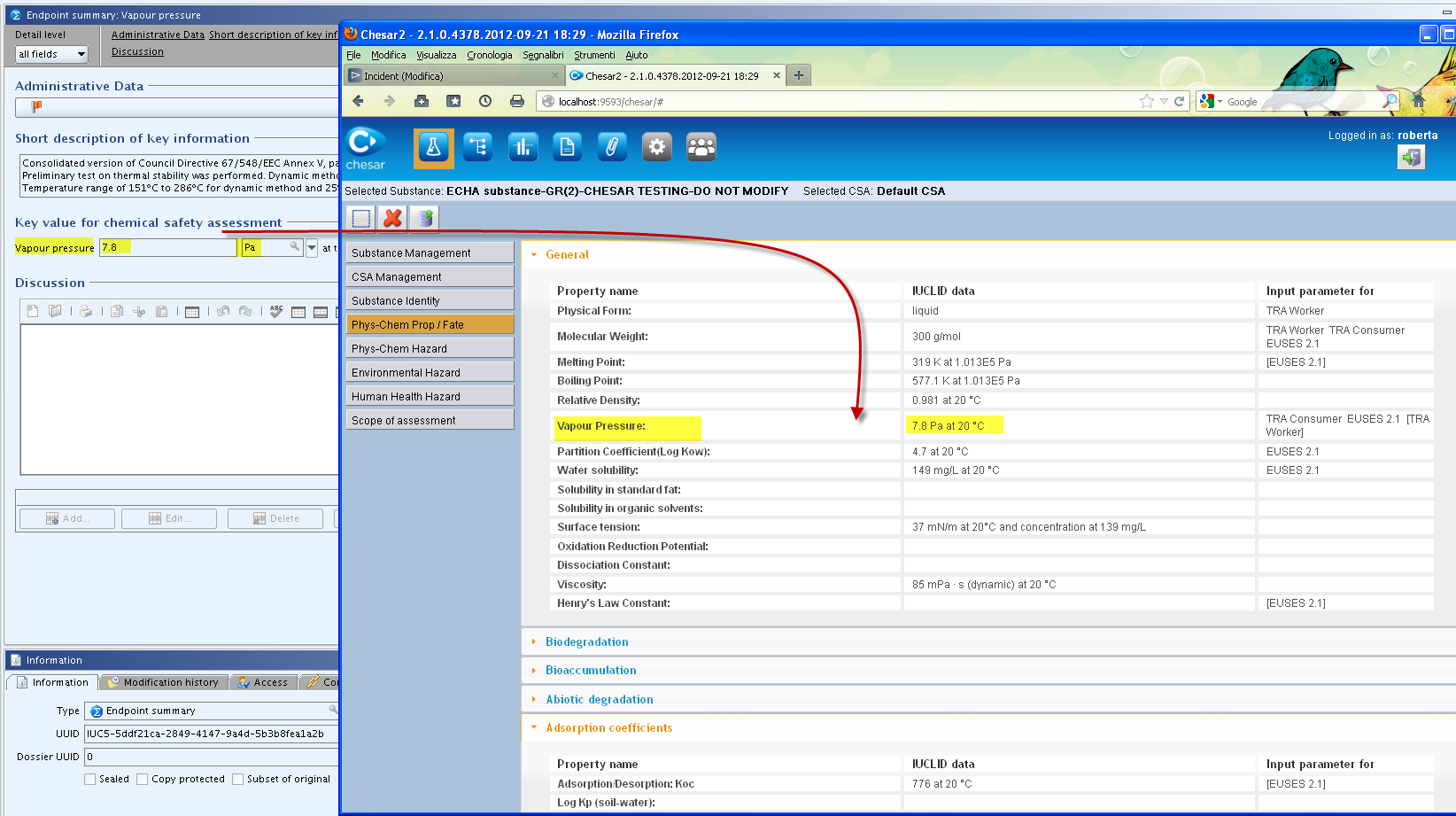Click the flag icon under Administrative Data
This screenshot has width=1456, height=816.
36,107
